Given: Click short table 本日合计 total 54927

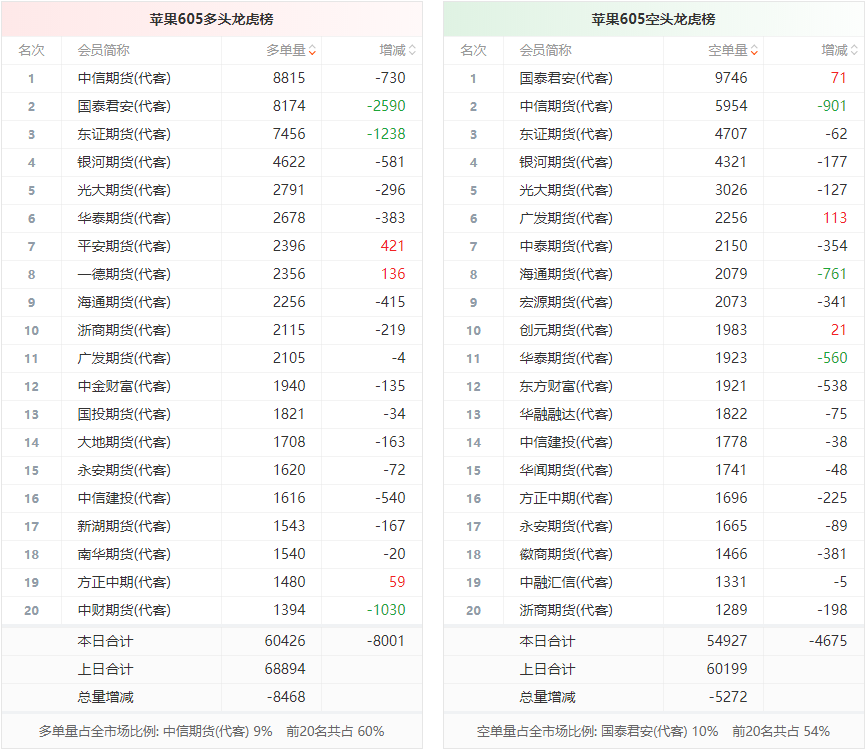Looking at the screenshot, I should (x=727, y=641).
